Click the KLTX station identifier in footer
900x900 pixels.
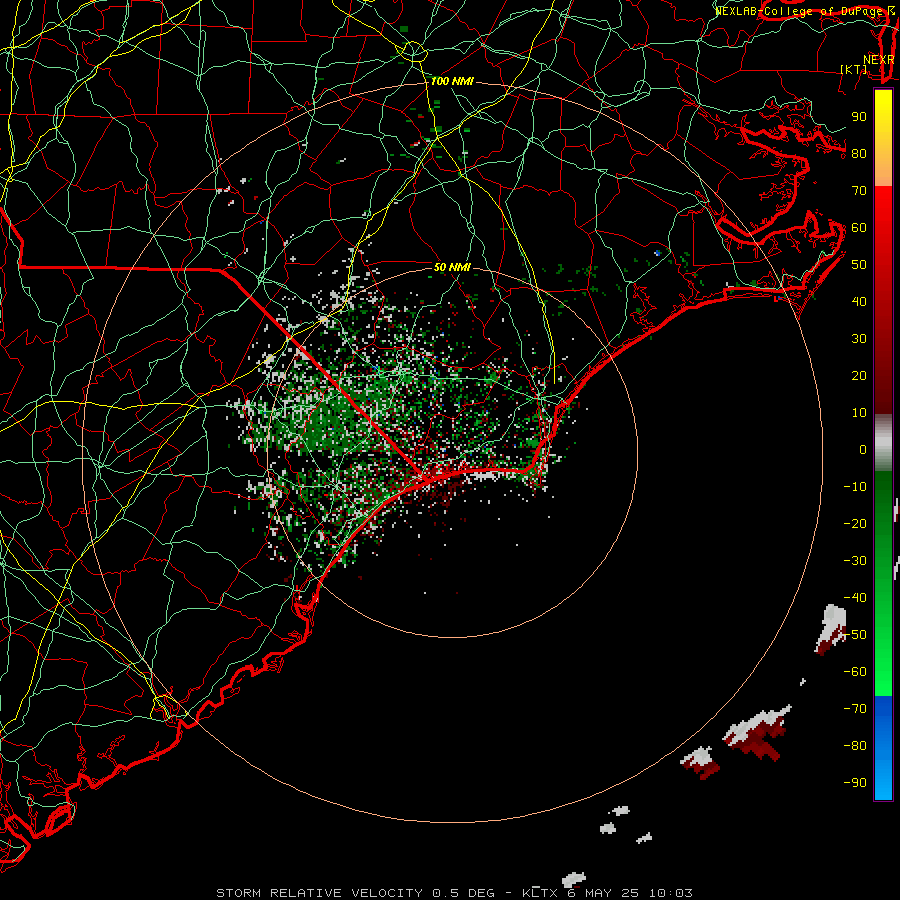point(540,893)
